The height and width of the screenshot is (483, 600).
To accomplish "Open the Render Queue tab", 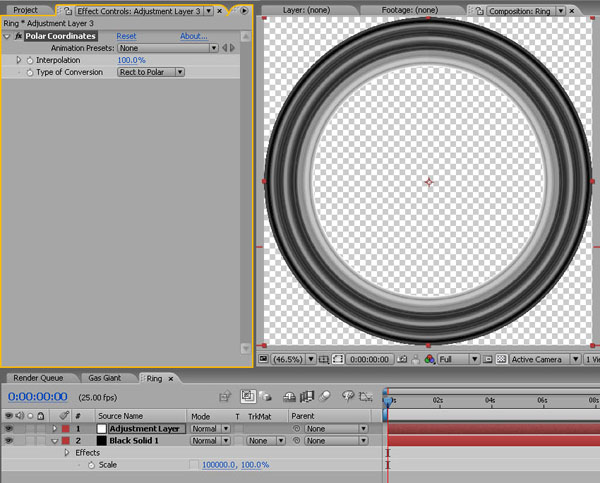I will click(x=37, y=378).
